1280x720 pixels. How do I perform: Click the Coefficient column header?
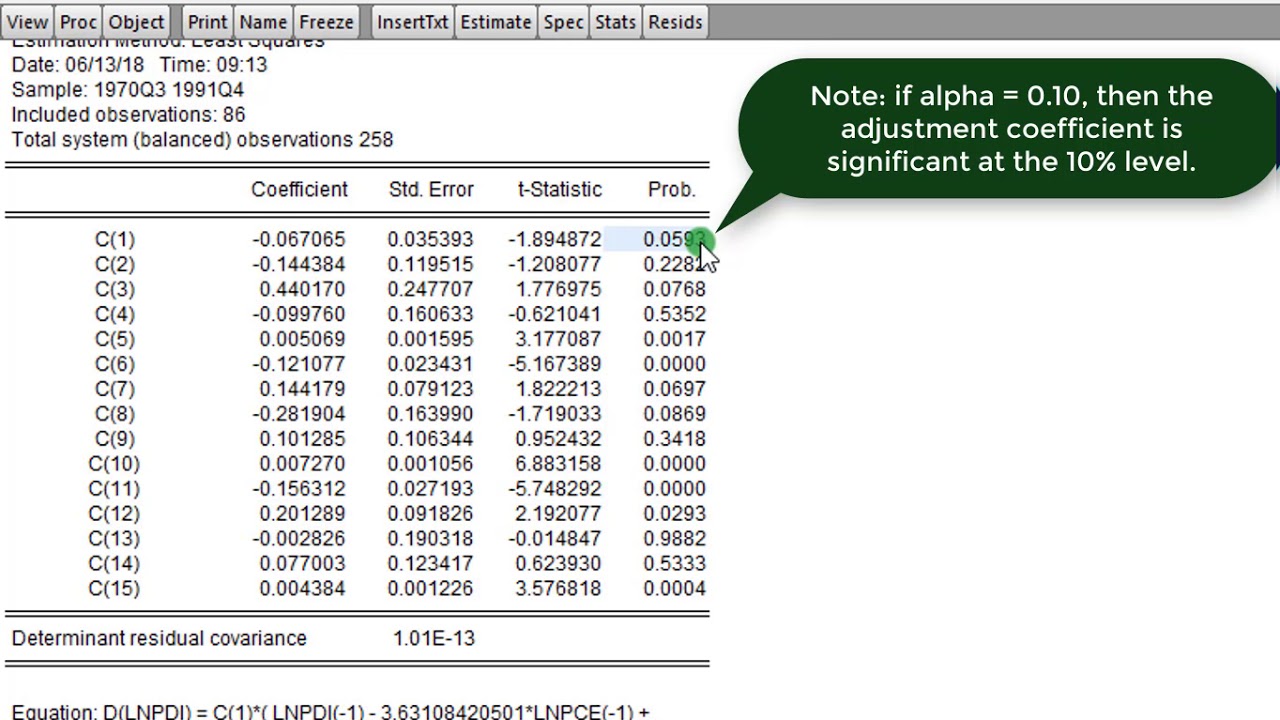pyautogui.click(x=299, y=190)
